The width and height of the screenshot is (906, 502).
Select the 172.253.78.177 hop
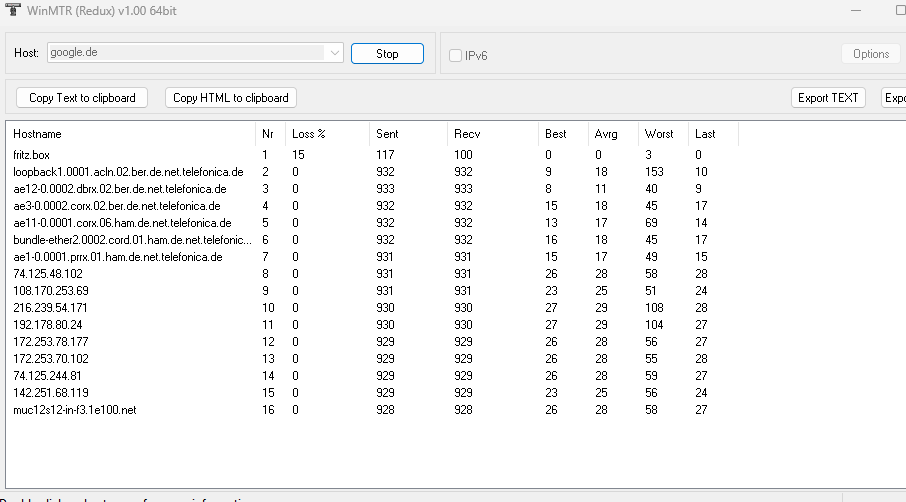[x=372, y=342]
